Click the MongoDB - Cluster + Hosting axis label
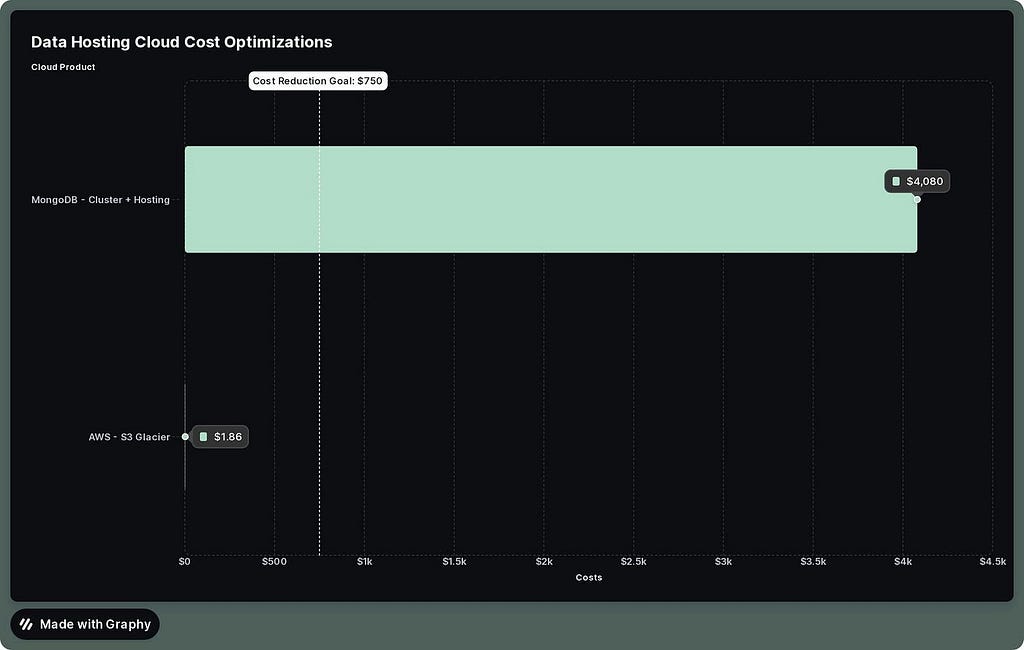Screen dimensions: 1024x650 tap(101, 200)
